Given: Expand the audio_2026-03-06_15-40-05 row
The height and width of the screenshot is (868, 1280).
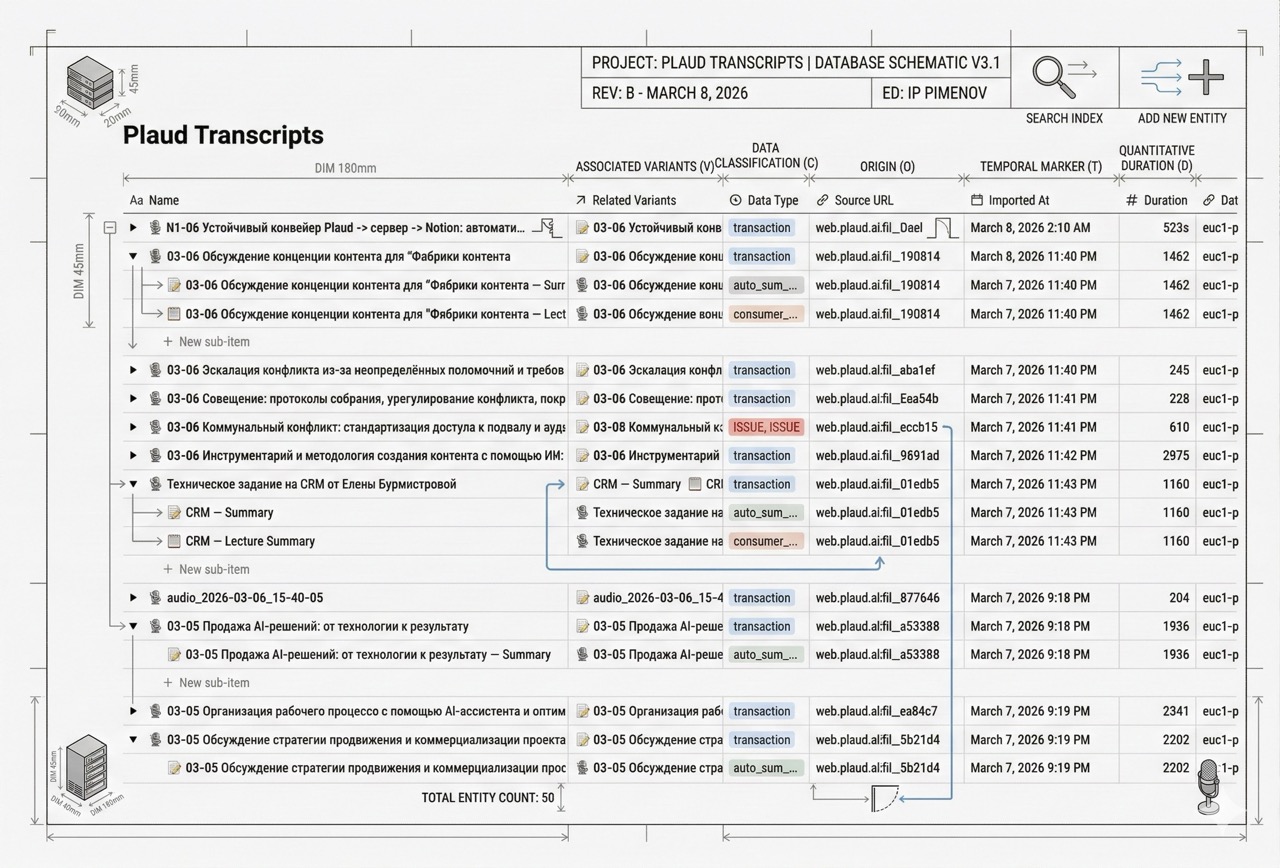Looking at the screenshot, I should pyautogui.click(x=133, y=598).
